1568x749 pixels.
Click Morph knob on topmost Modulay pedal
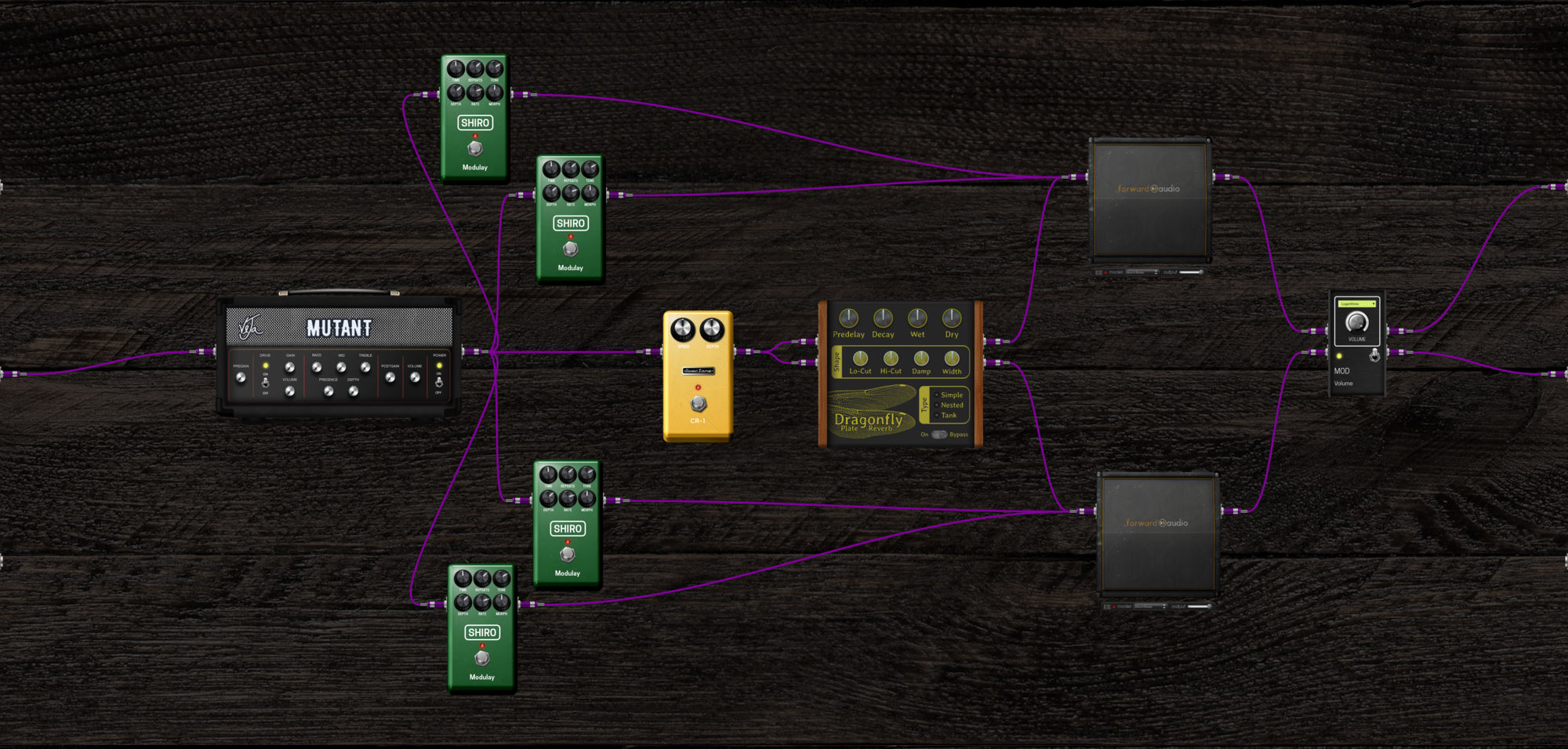click(495, 93)
